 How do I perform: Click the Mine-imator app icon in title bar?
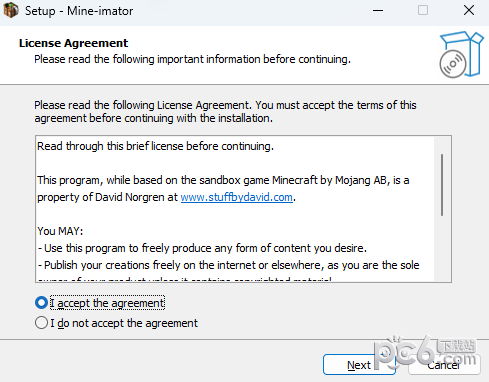[x=11, y=10]
